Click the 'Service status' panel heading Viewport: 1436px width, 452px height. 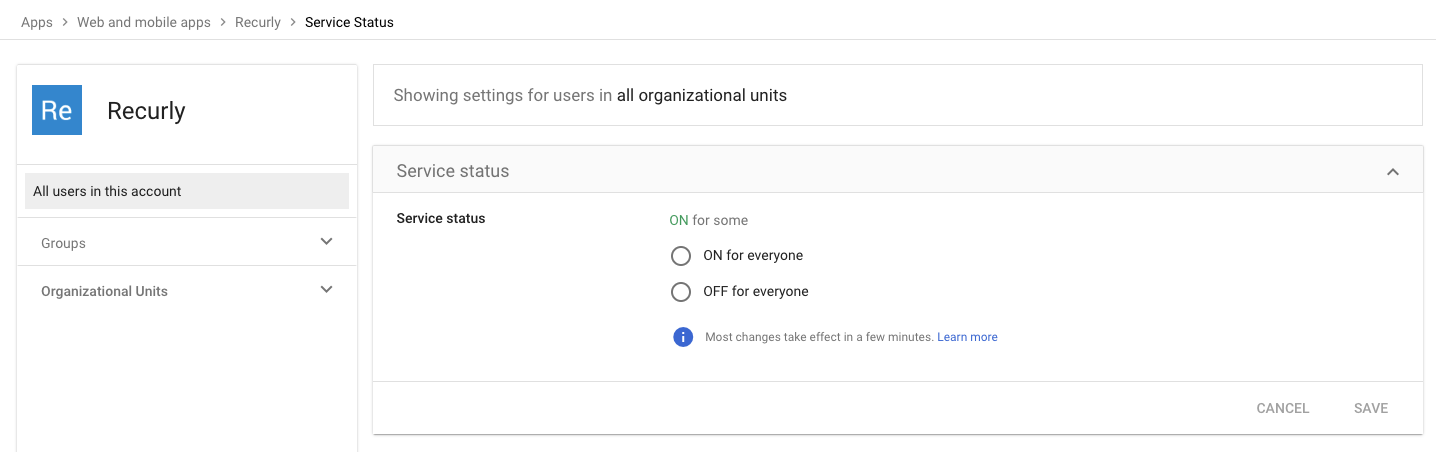coord(453,171)
